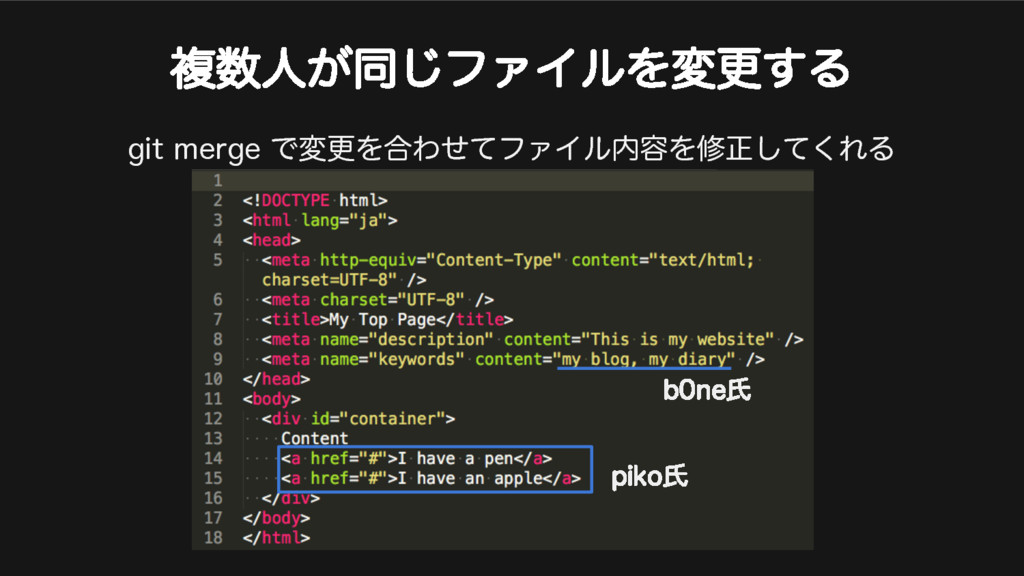Click the closing </body> tag line

(x=276, y=519)
